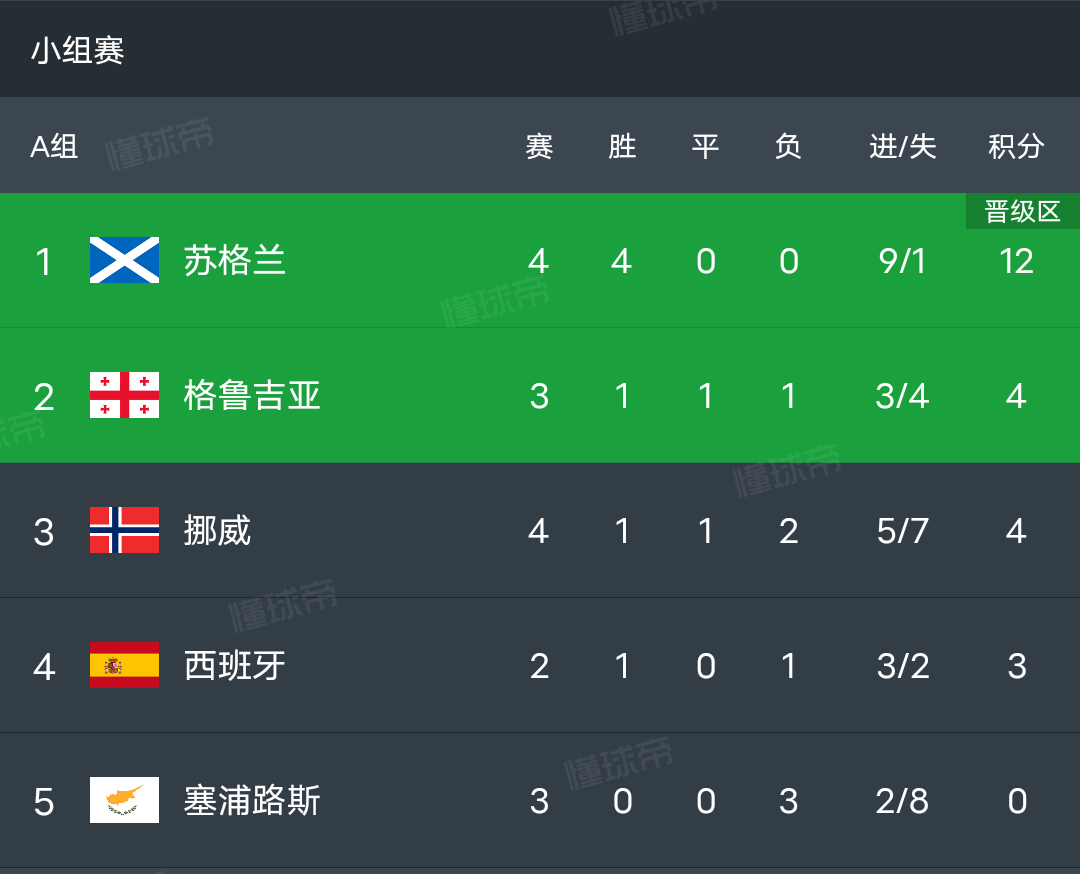Click the 积分 column header
This screenshot has height=874, width=1080.
coord(1017,147)
